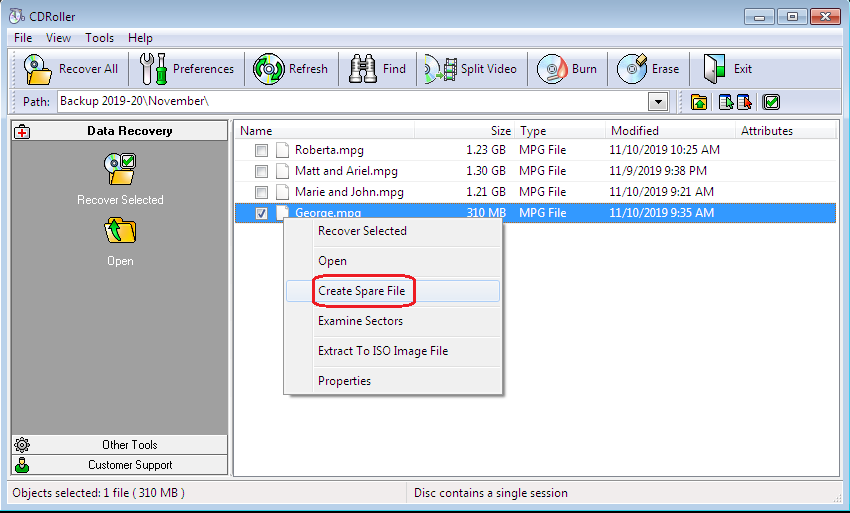Viewport: 850px width, 513px height.
Task: Click the Recover All toolbar button
Action: pos(70,69)
